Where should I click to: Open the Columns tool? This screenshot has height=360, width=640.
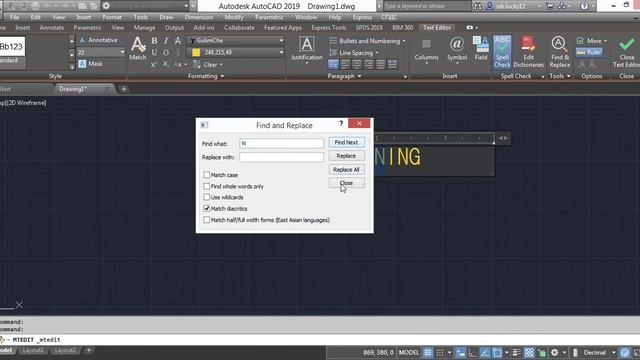(426, 49)
